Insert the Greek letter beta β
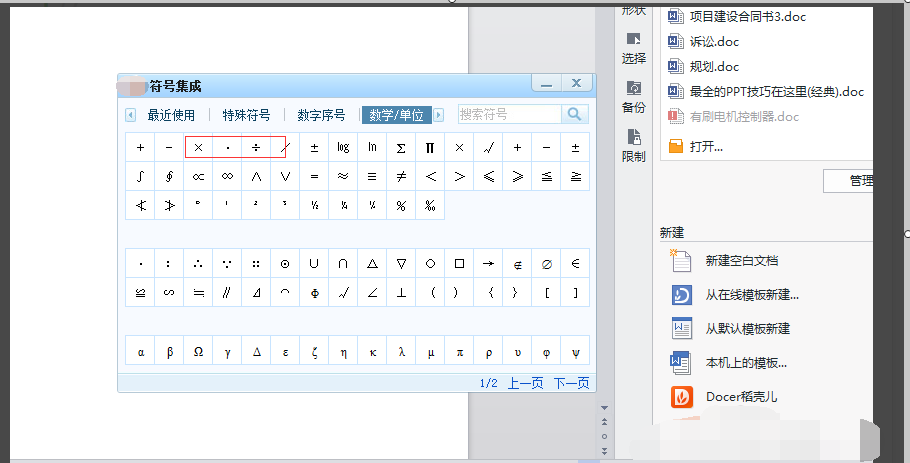 pyautogui.click(x=169, y=352)
